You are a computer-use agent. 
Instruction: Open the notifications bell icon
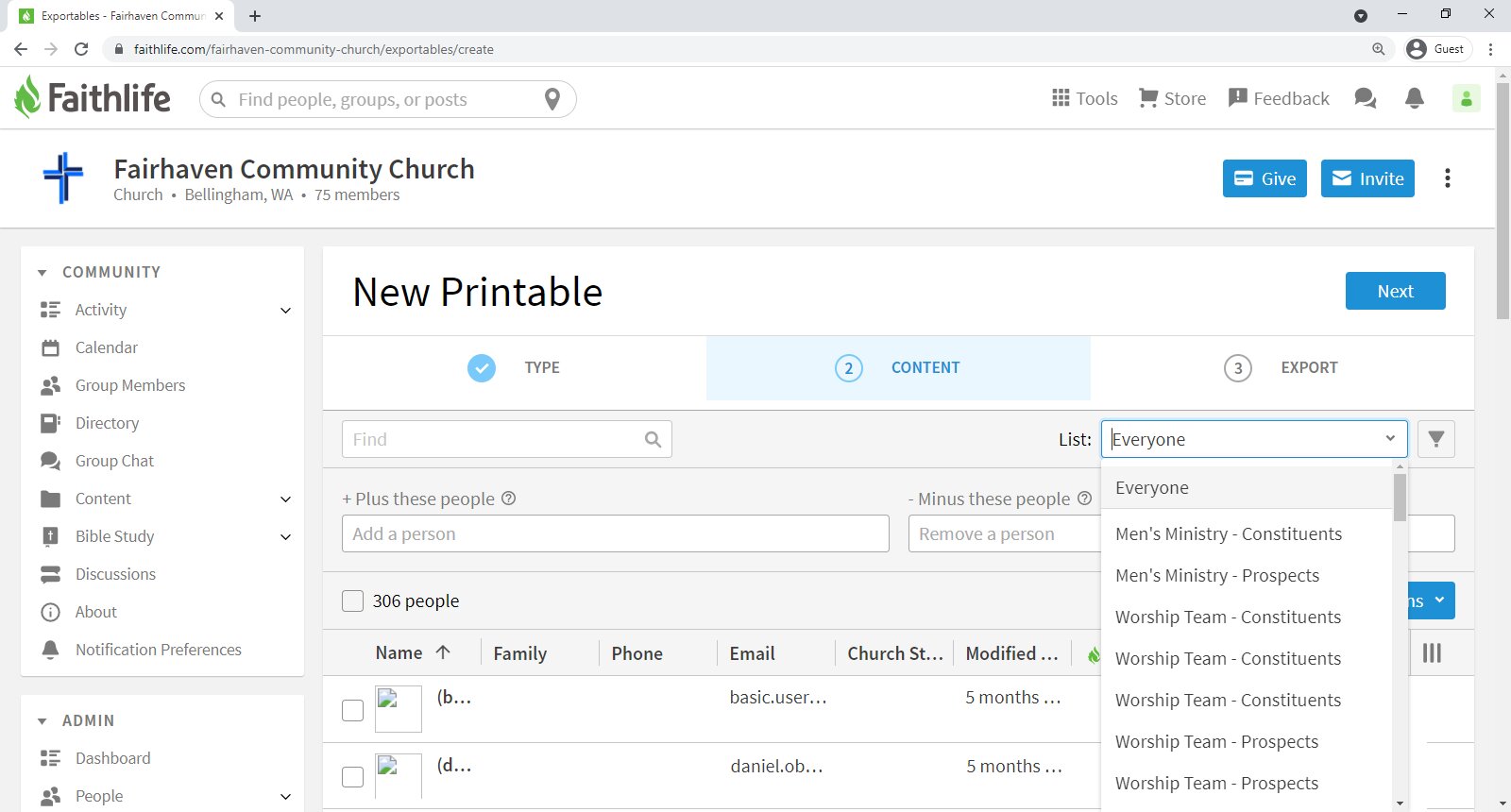(1415, 98)
